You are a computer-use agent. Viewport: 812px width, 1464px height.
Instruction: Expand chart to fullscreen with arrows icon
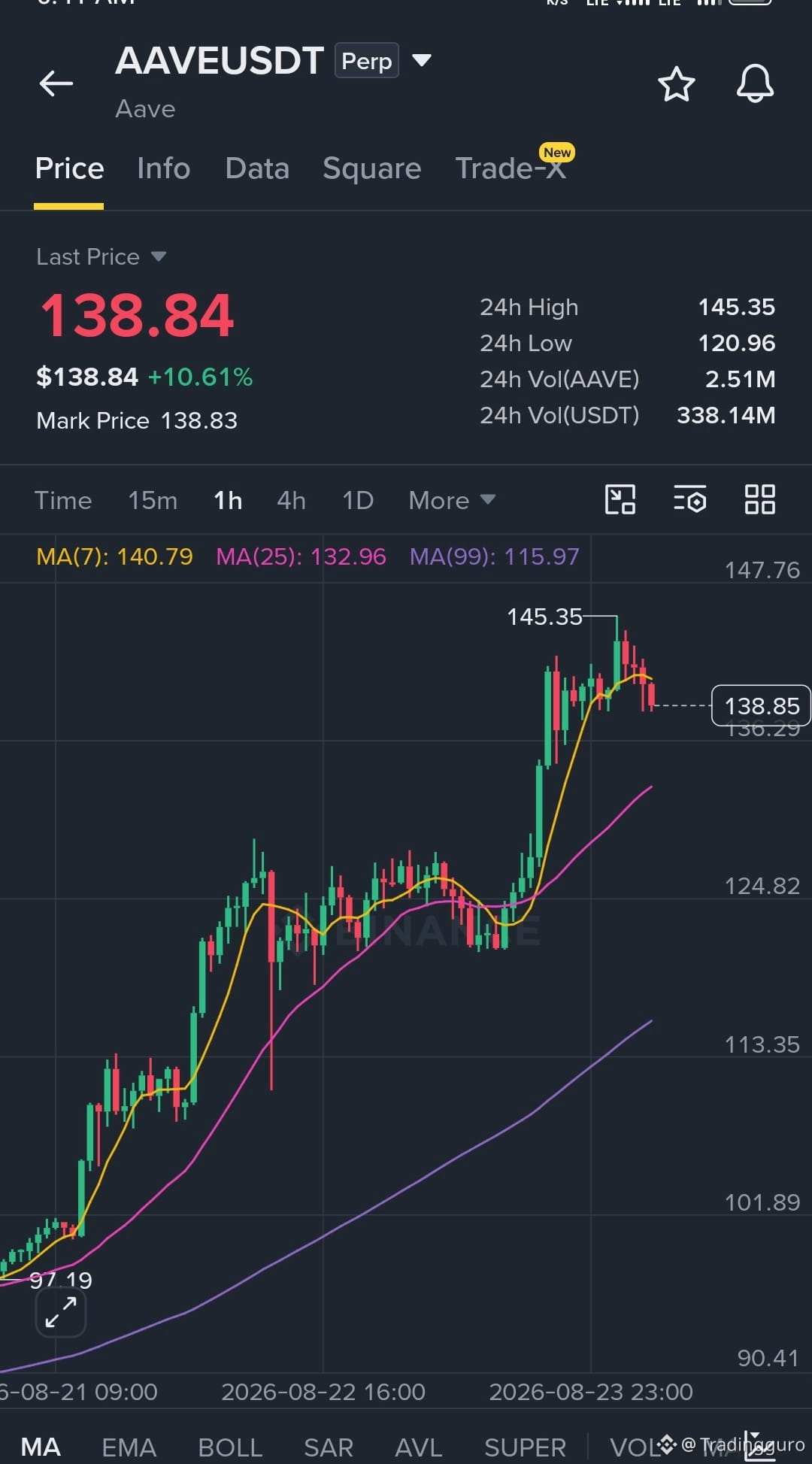[61, 1312]
